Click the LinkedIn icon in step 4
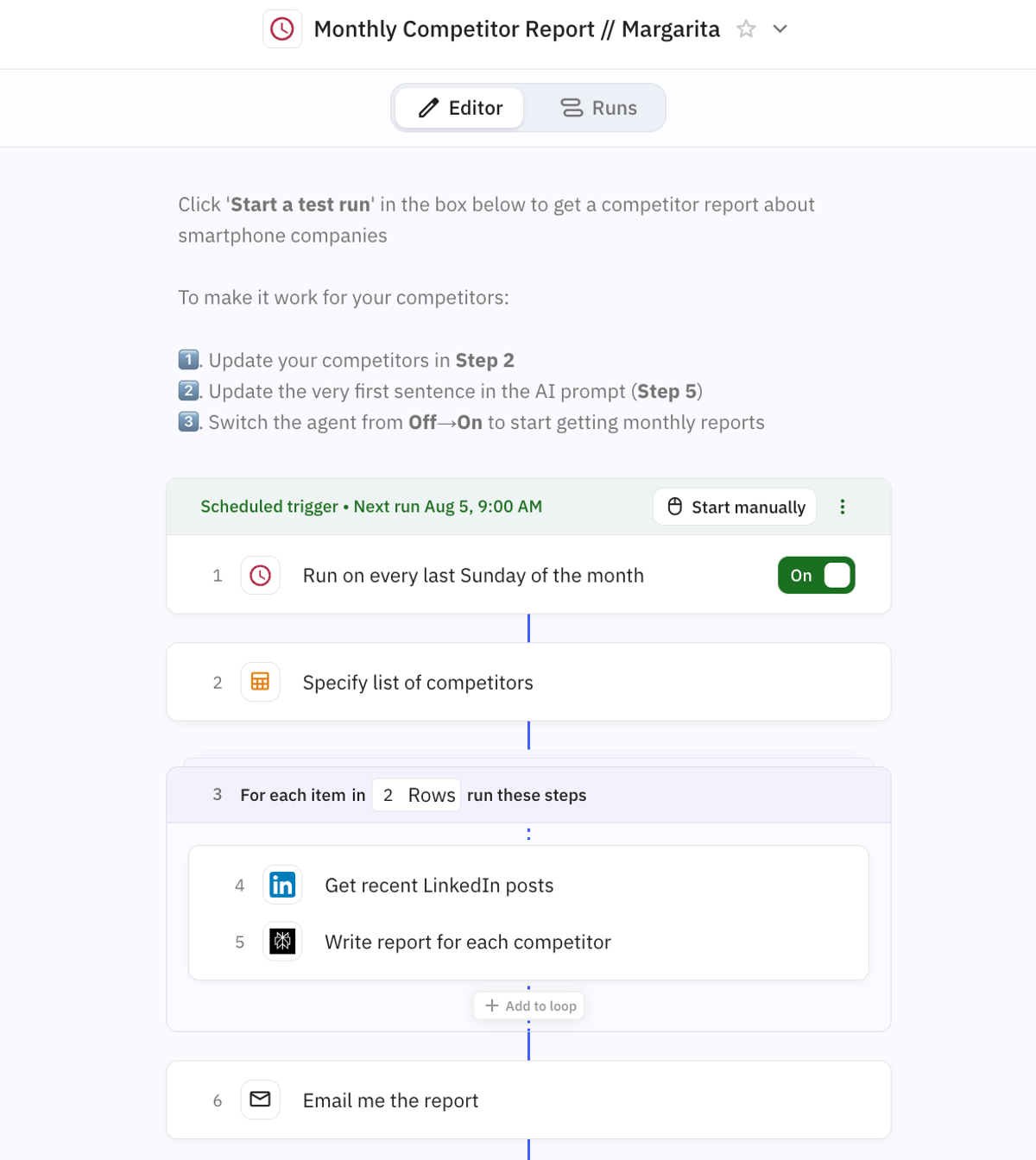The image size is (1036, 1160). 282,885
